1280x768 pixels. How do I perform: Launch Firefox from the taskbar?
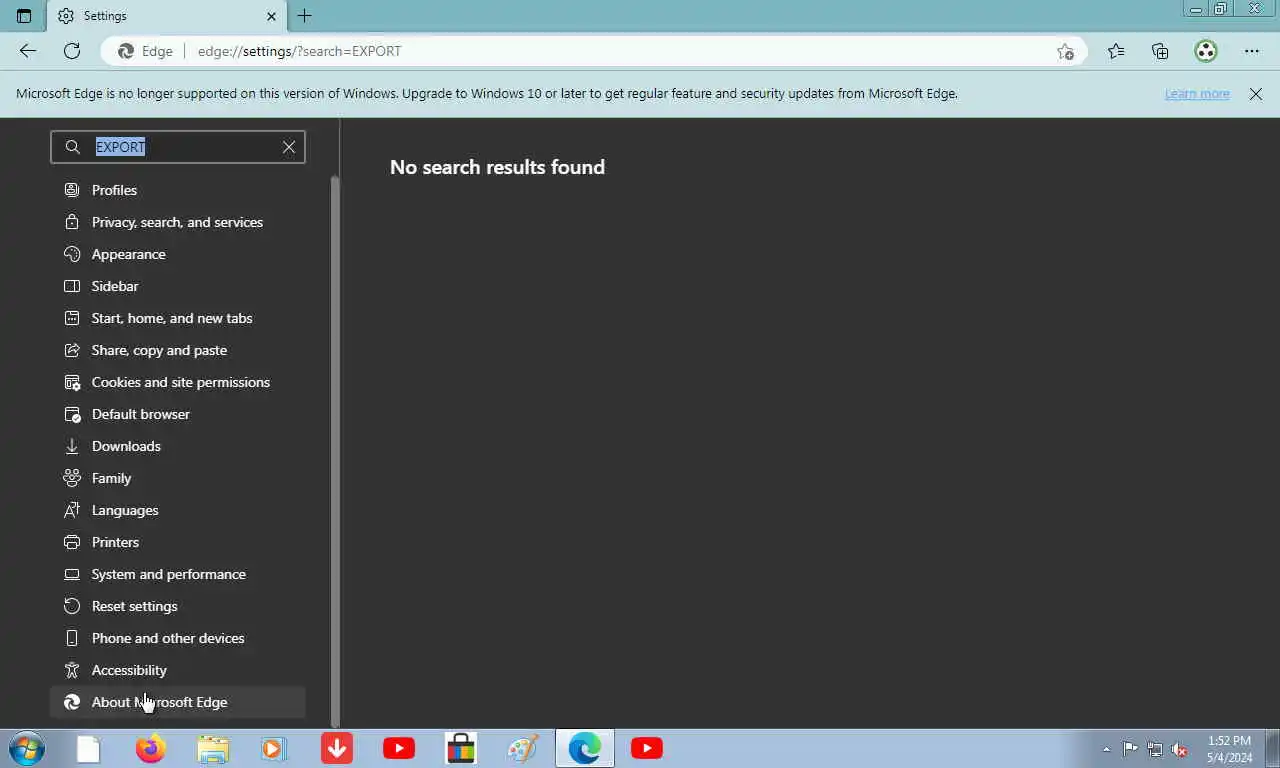coord(151,748)
